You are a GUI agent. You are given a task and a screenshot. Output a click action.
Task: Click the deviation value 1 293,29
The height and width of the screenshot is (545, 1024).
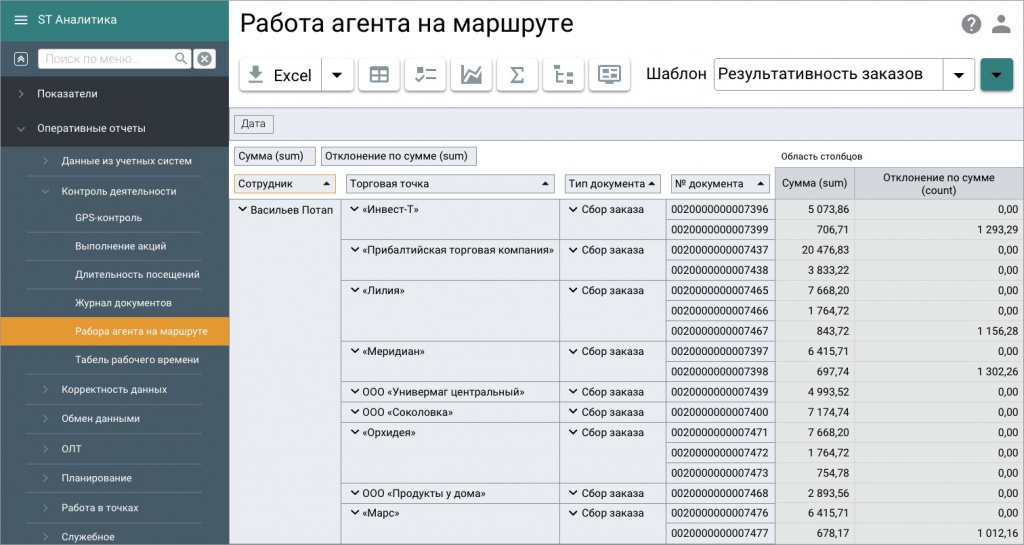(997, 230)
